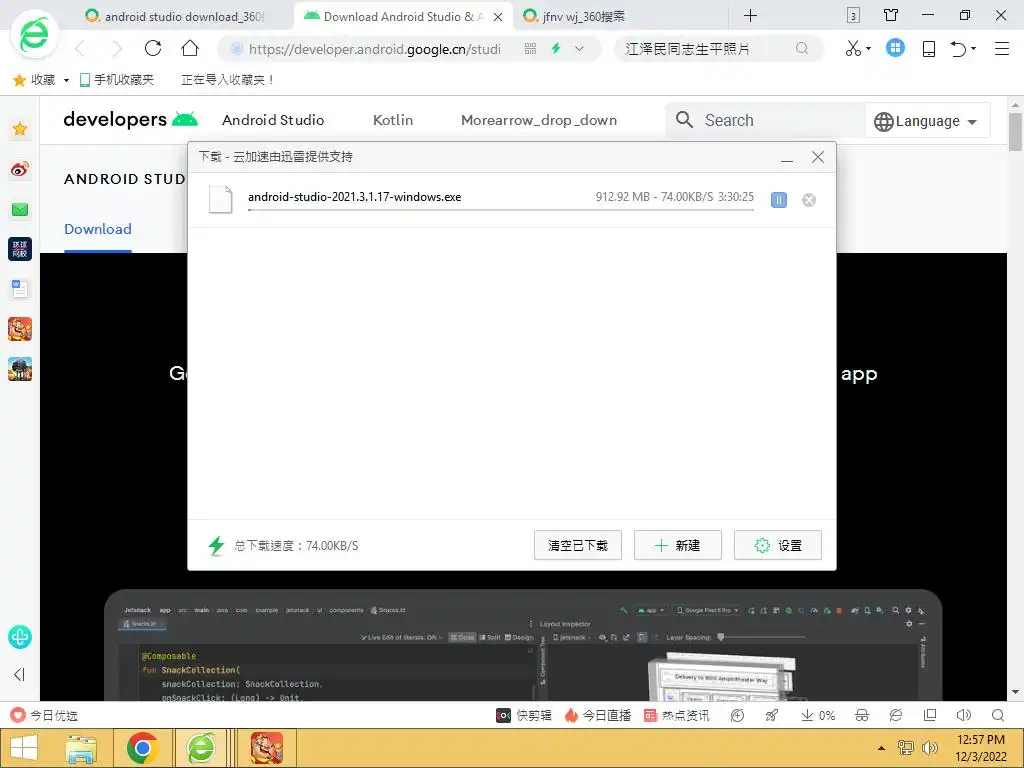1024x768 pixels.
Task: Open the Android Studio menu on developers site
Action: tap(273, 120)
